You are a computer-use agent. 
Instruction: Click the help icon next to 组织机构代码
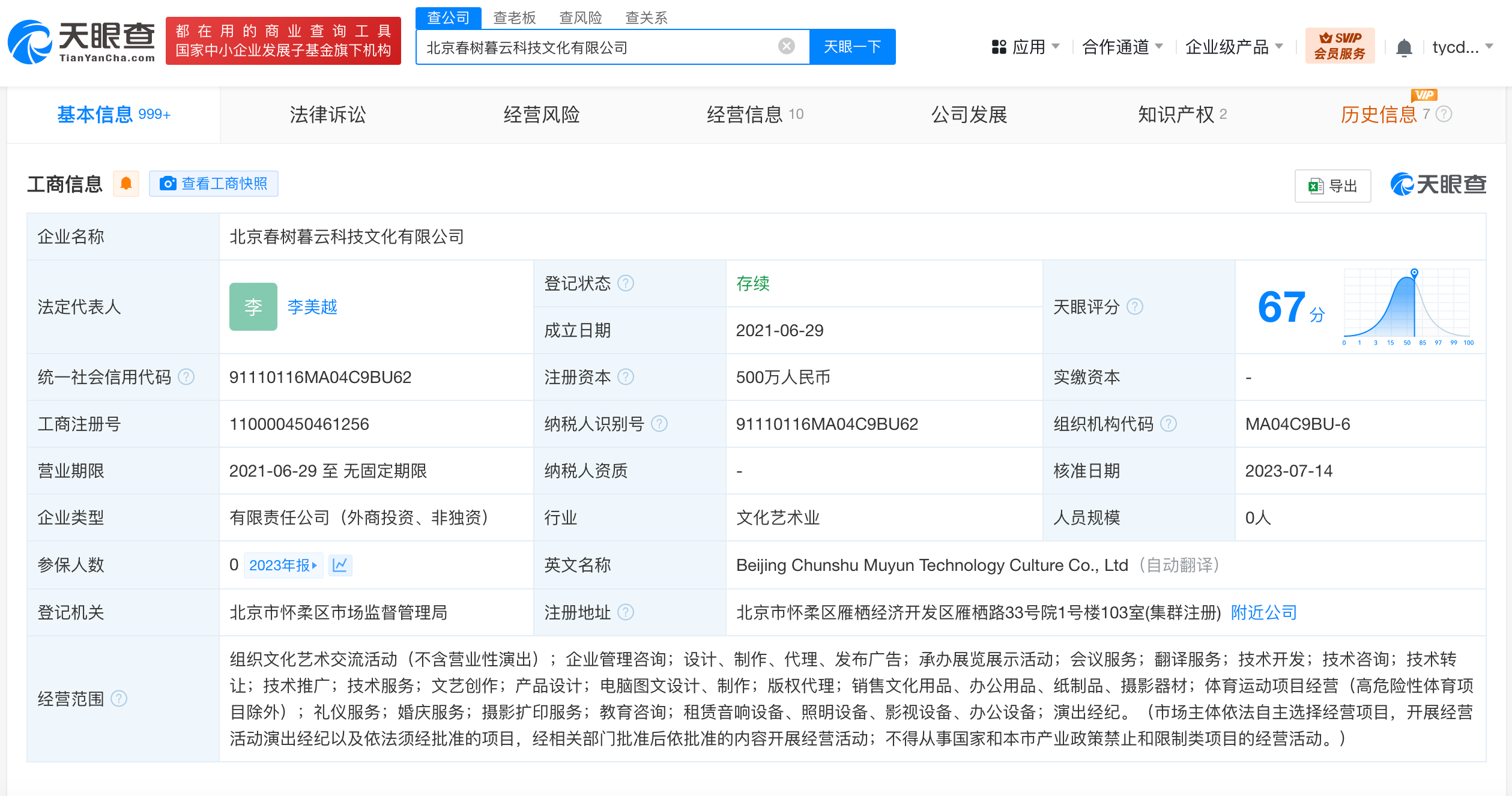pyautogui.click(x=1169, y=424)
